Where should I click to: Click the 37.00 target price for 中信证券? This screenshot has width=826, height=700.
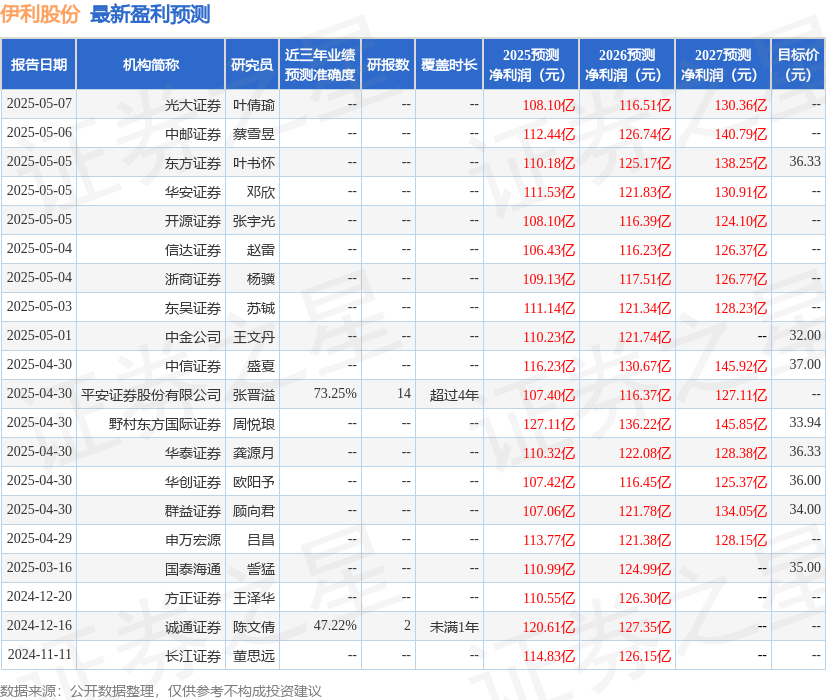(x=804, y=365)
